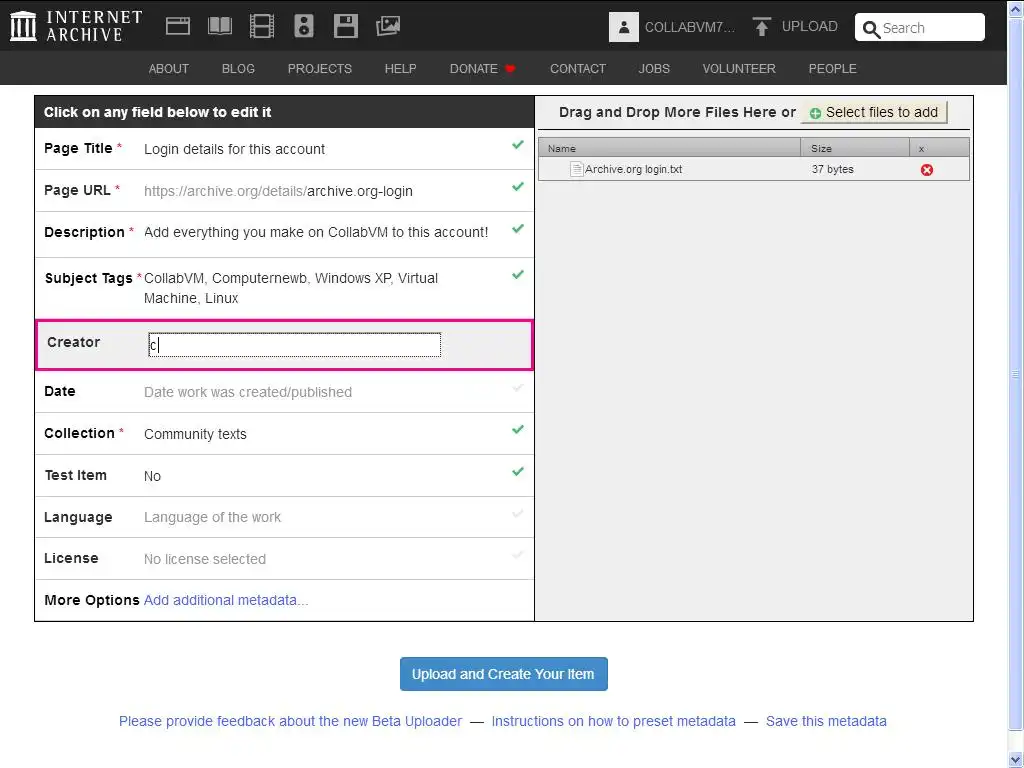Sort files by Name column header
Screen dimensions: 1024x768
coord(669,148)
